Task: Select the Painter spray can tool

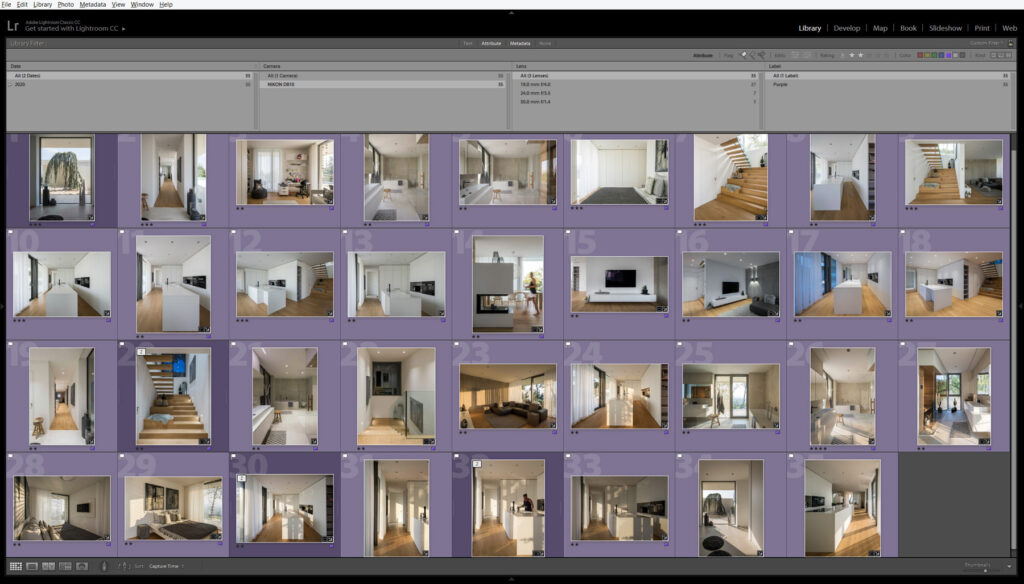Action: [104, 566]
